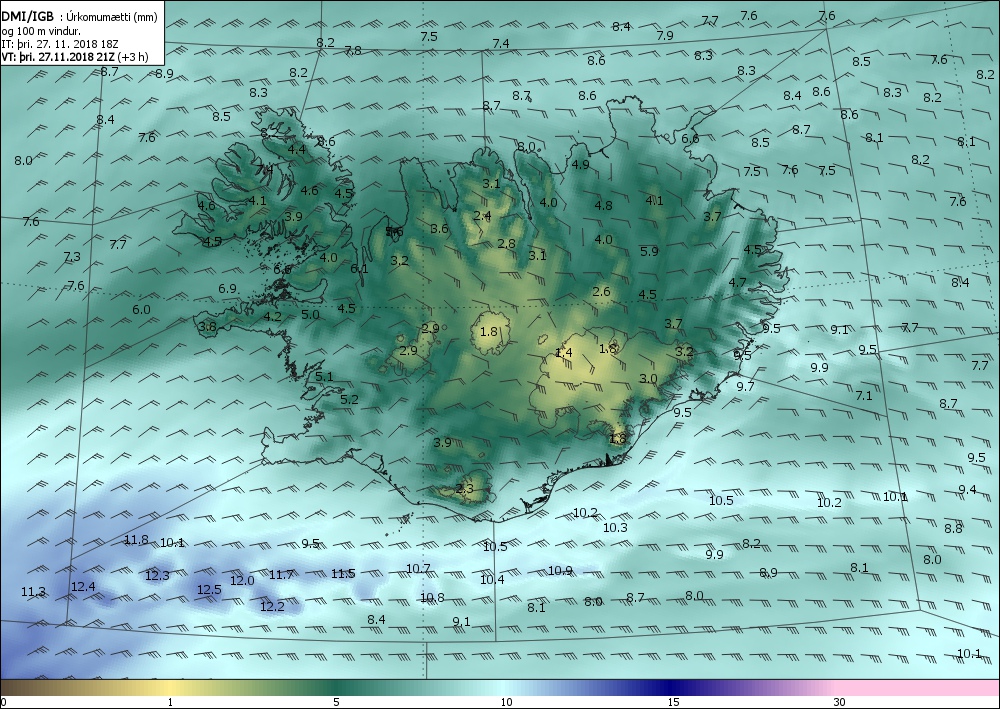Click the 11.5 precipitation value
1000x709 pixels.
(x=343, y=574)
